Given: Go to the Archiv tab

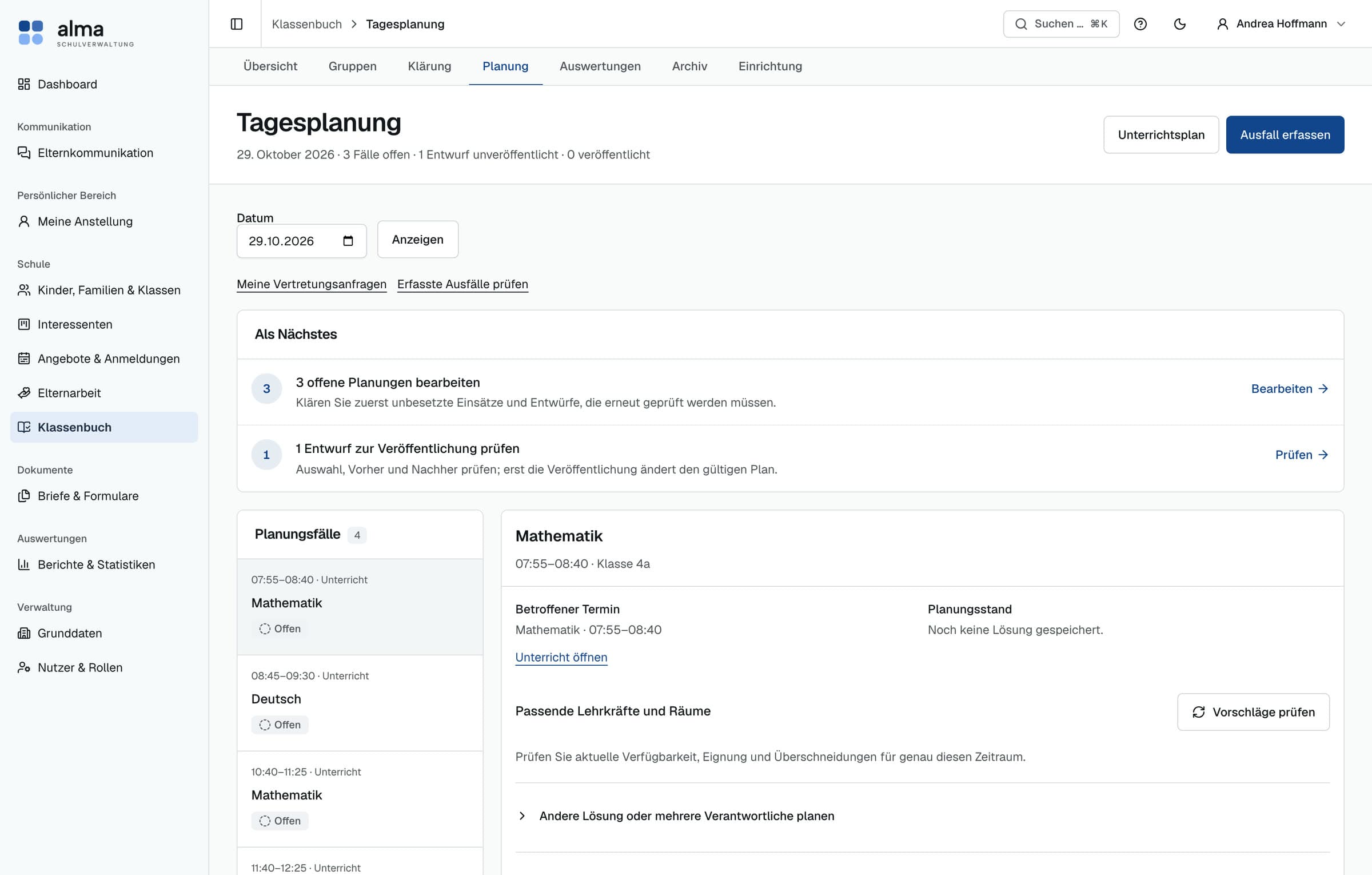Looking at the screenshot, I should 690,66.
